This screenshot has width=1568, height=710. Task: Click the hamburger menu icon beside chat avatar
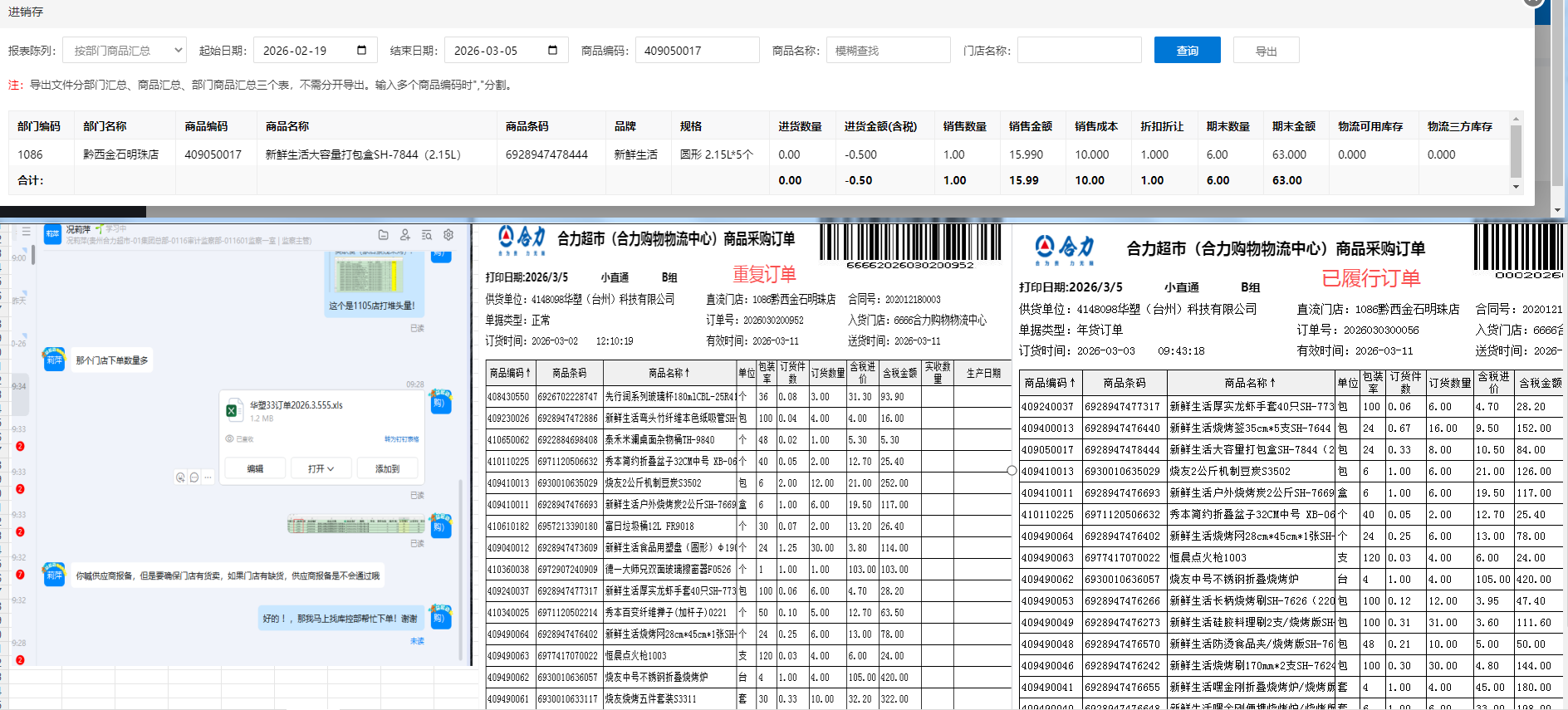(27, 232)
